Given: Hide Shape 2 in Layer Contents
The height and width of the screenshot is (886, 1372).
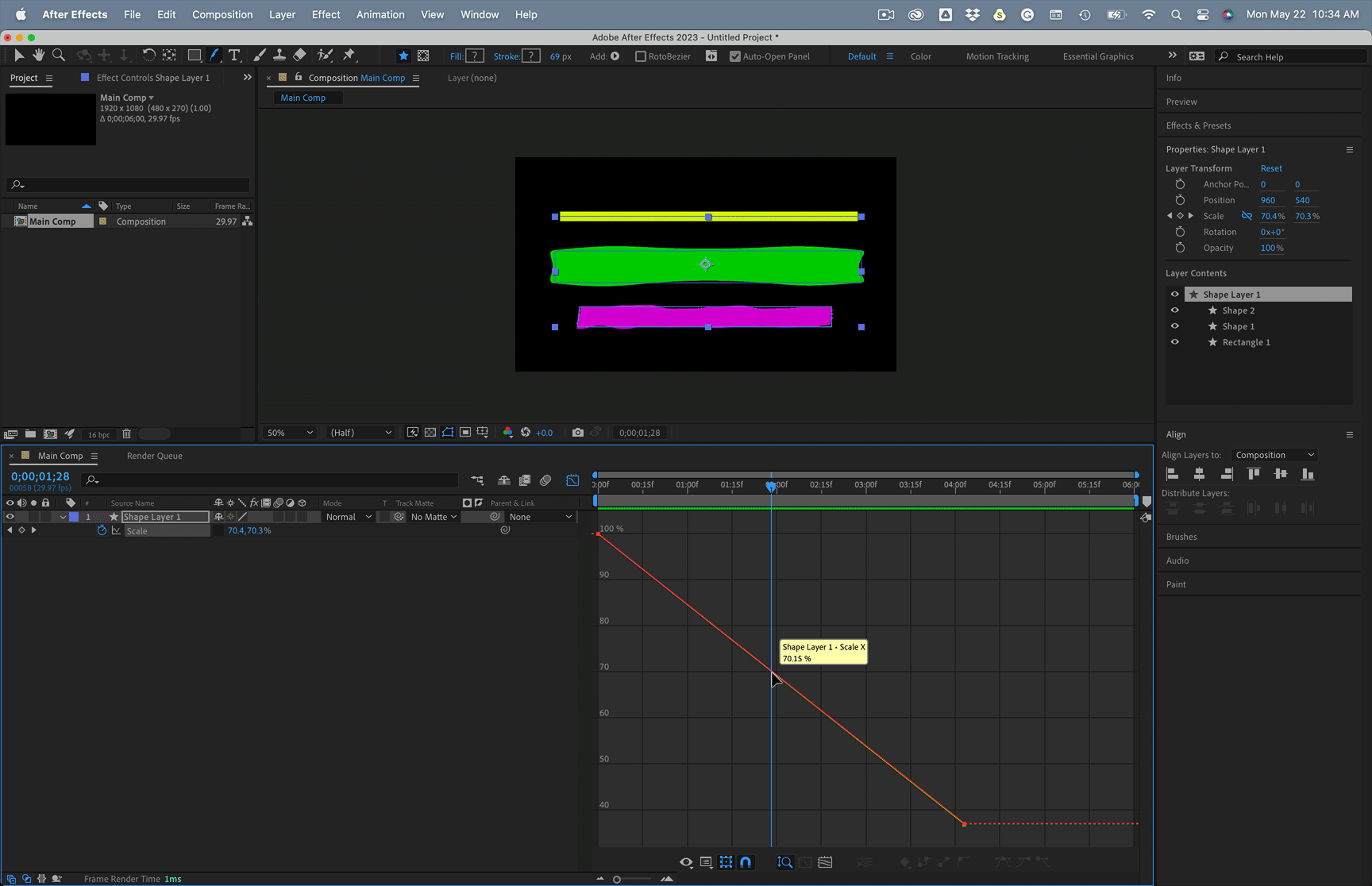Looking at the screenshot, I should (1175, 310).
